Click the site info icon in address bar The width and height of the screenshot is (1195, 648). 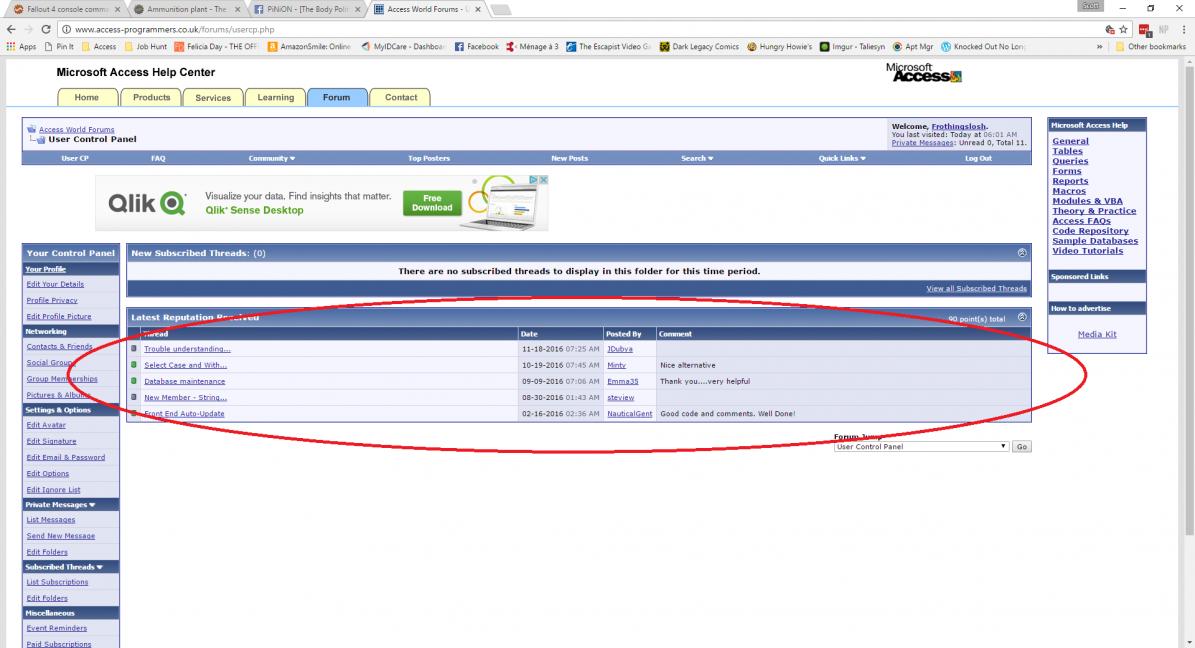tap(66, 30)
